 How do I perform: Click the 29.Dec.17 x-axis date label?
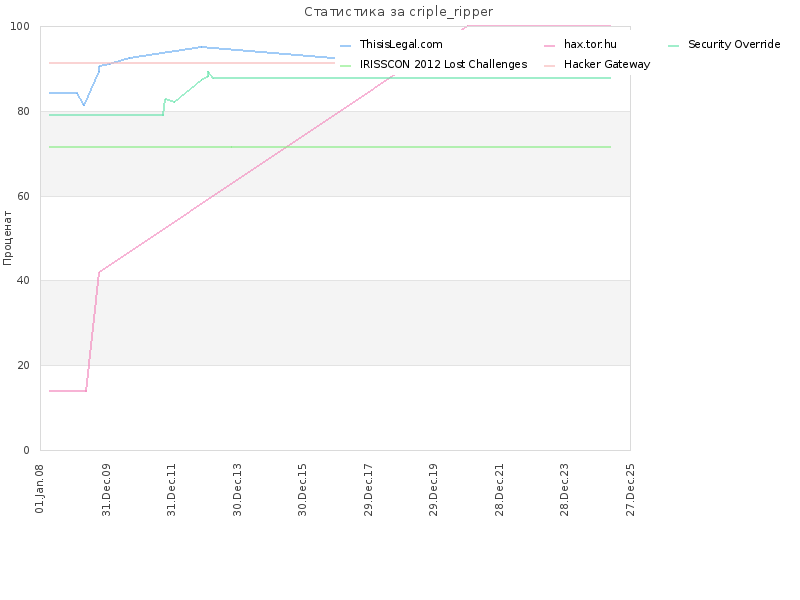368,490
